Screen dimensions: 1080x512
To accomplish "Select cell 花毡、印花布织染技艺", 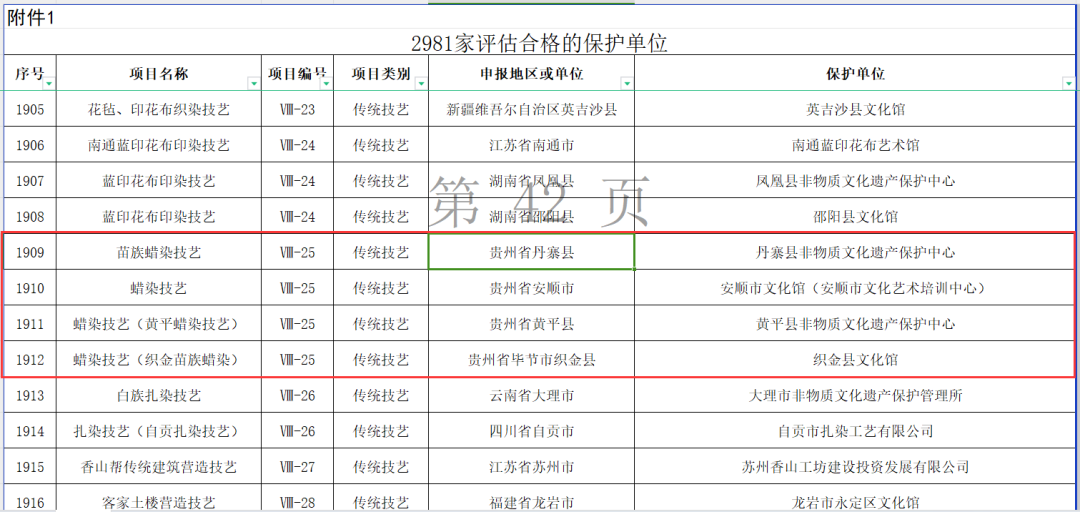I will 159,109.
